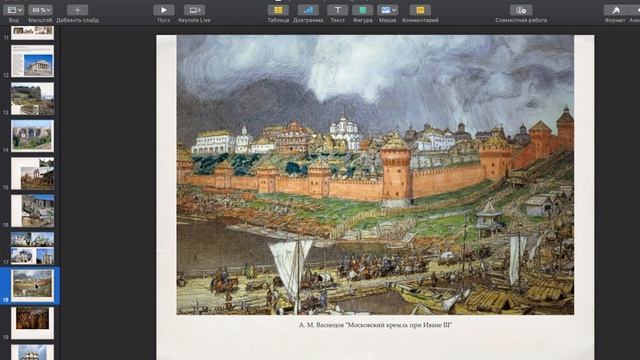
Task: Select slide 11 thumbnail
Action: coord(33,32)
